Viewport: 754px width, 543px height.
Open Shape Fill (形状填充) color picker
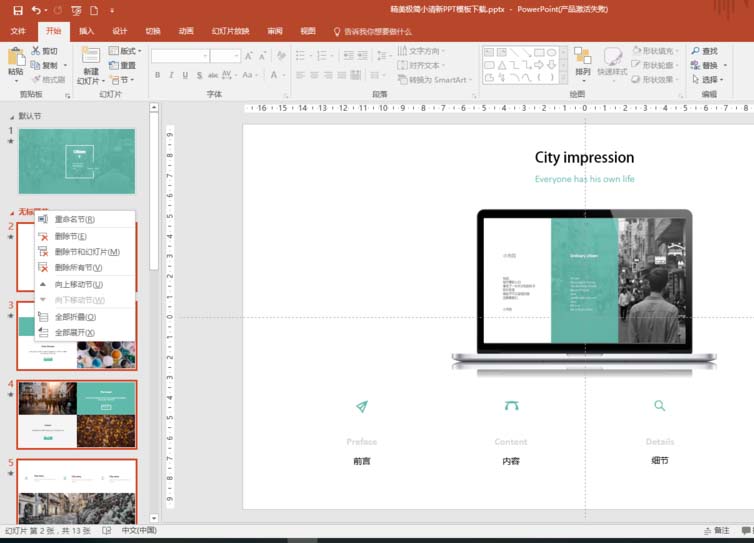pos(655,51)
